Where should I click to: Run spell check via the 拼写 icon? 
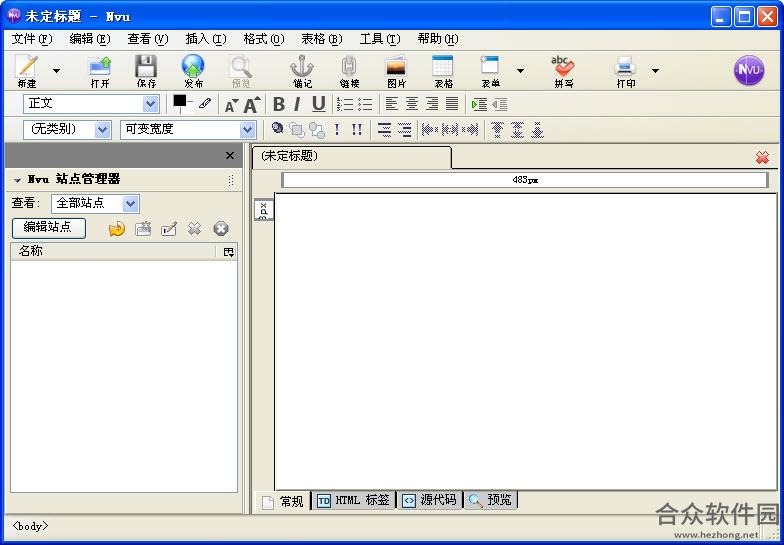pyautogui.click(x=563, y=71)
